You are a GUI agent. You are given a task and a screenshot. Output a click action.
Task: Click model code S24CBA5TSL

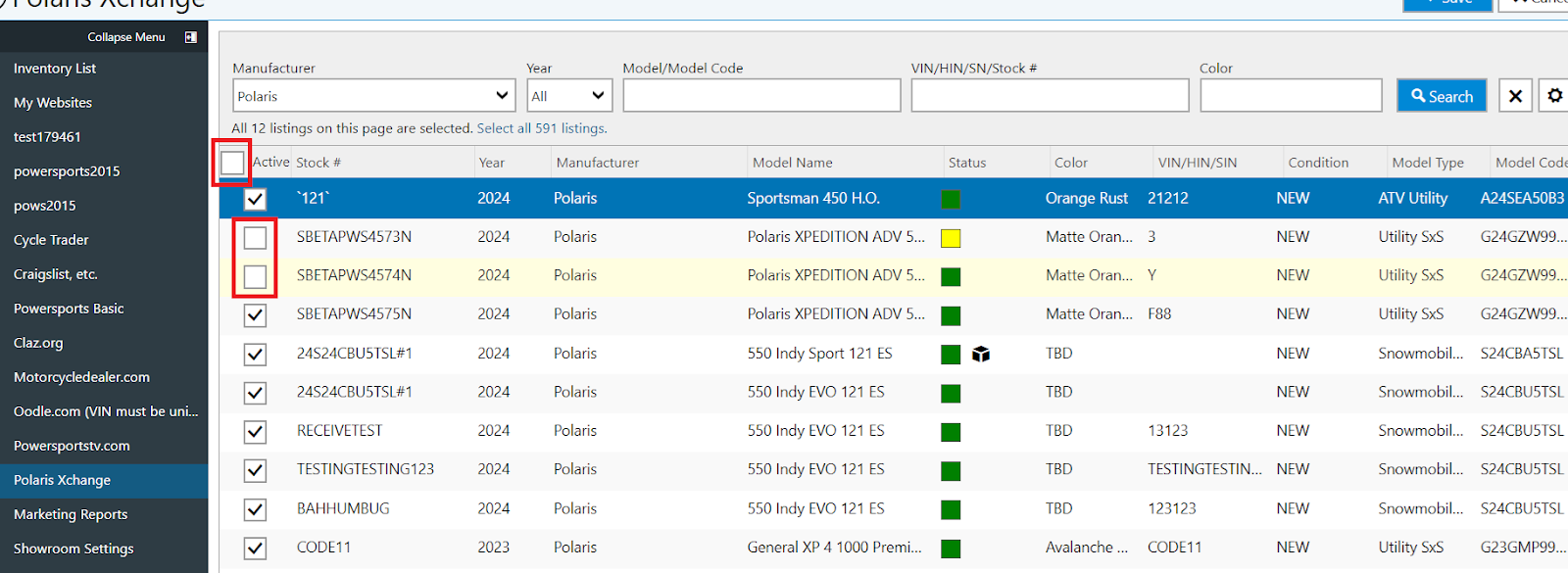[1522, 354]
